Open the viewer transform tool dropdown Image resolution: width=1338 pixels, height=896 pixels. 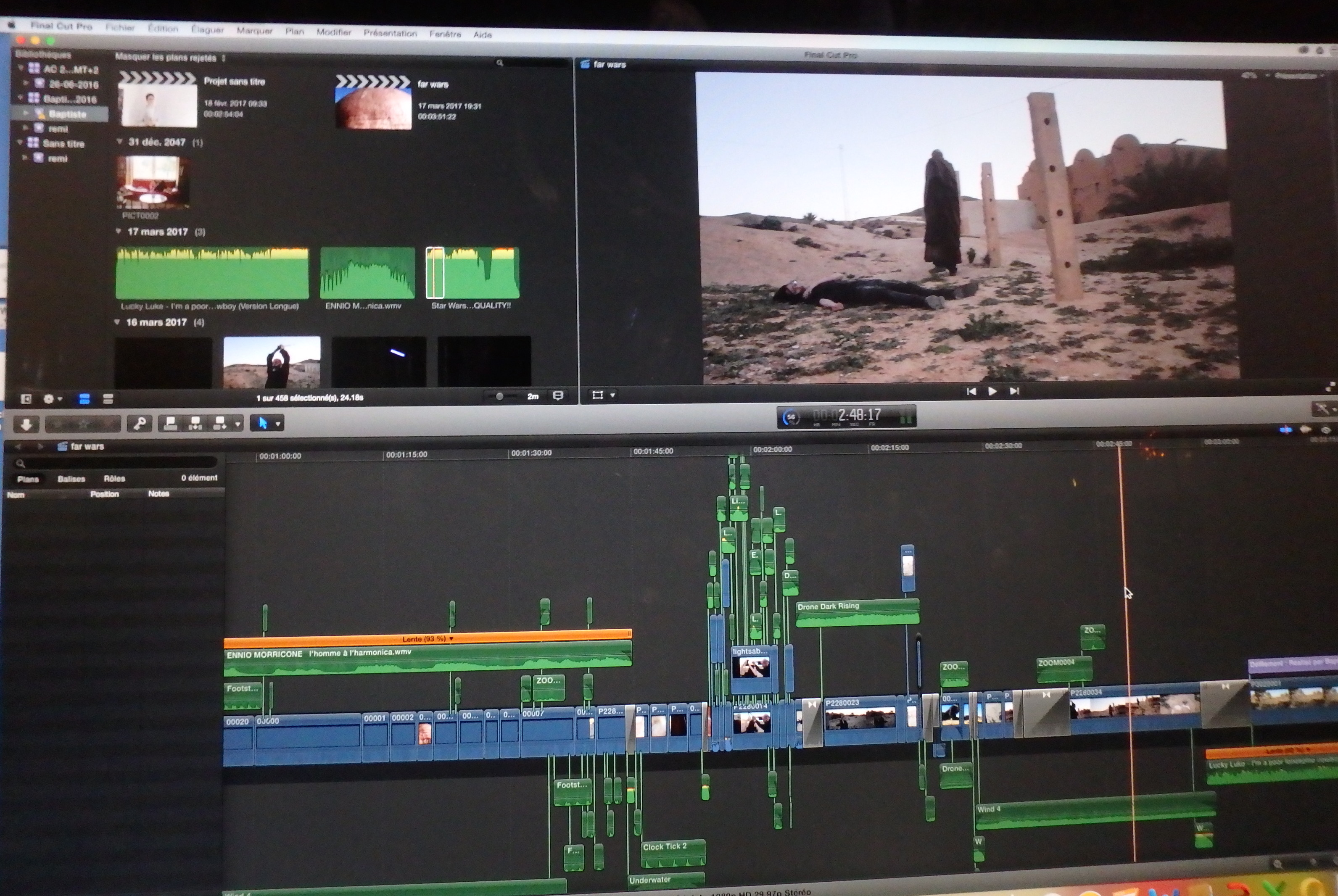tap(613, 395)
